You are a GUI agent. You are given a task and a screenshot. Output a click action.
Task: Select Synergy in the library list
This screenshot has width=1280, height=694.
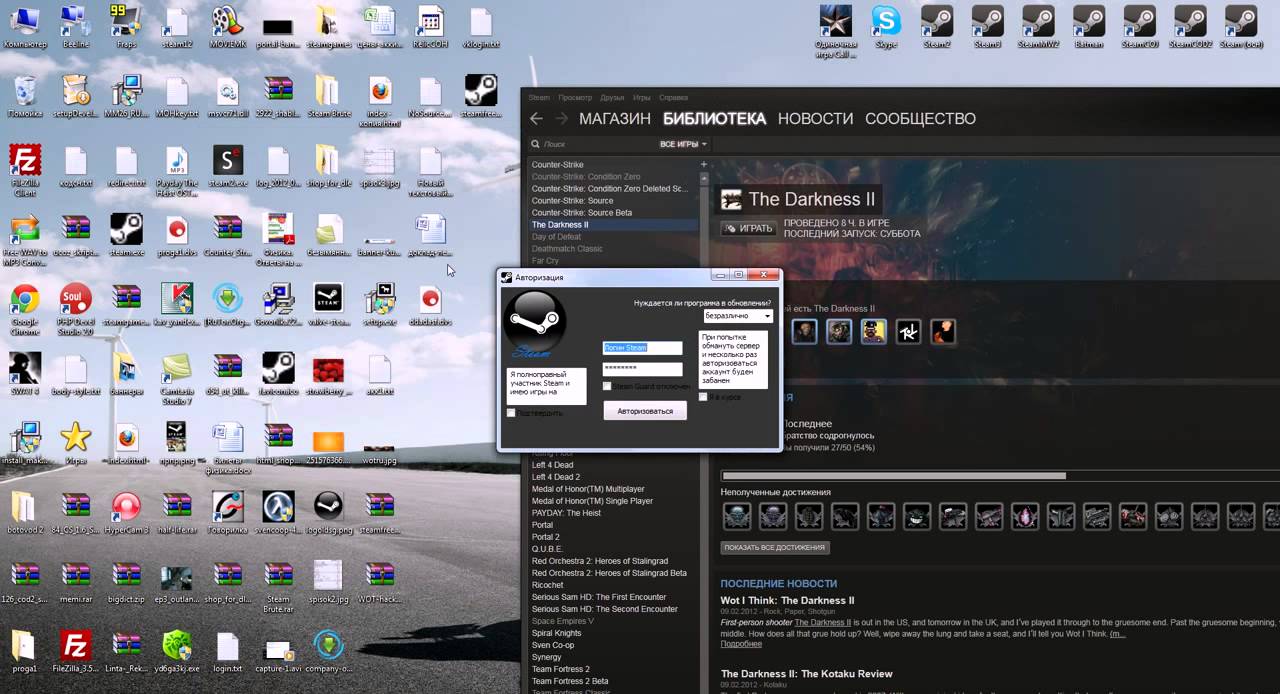click(x=547, y=657)
